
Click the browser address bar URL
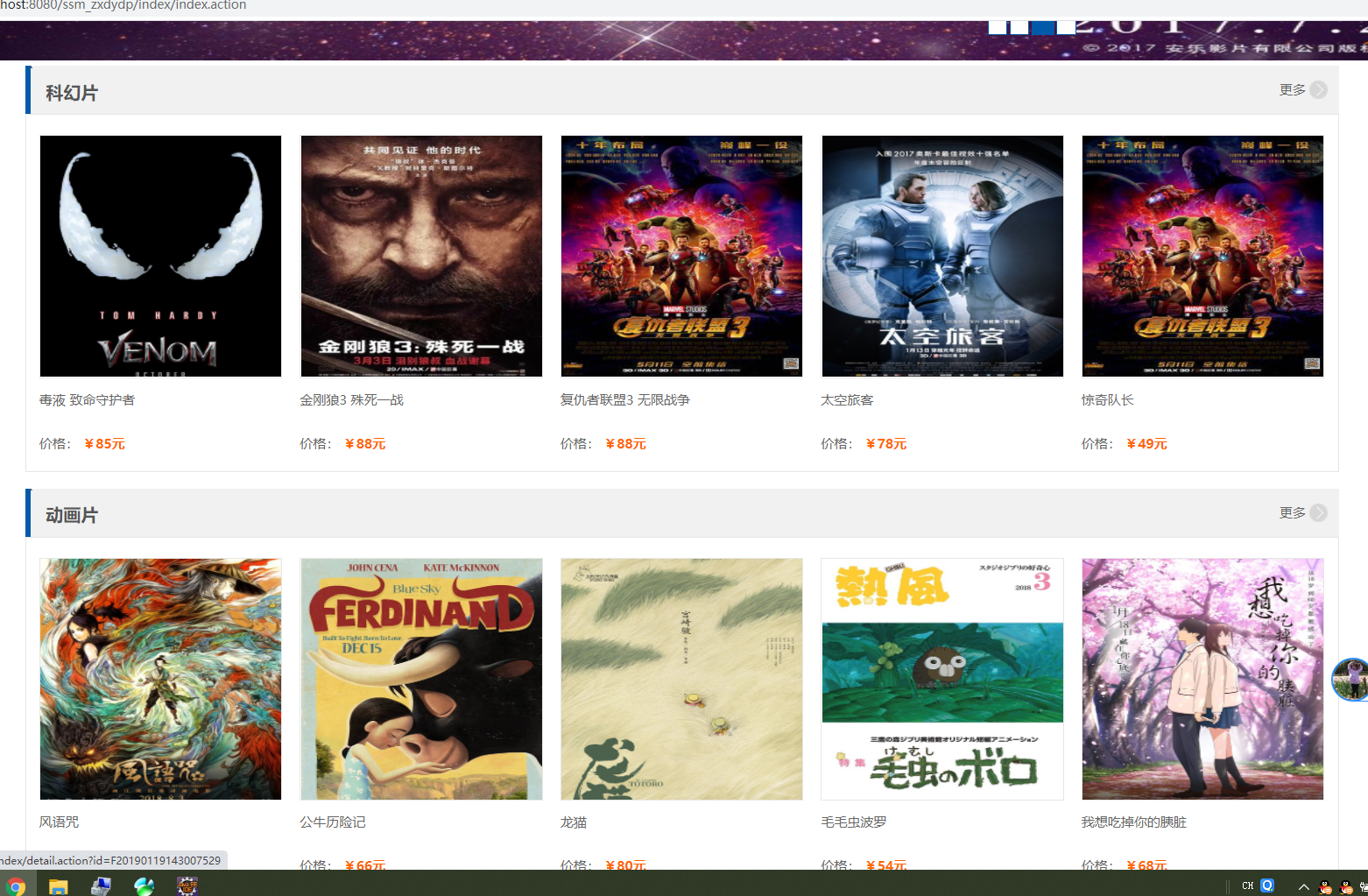[x=123, y=5]
